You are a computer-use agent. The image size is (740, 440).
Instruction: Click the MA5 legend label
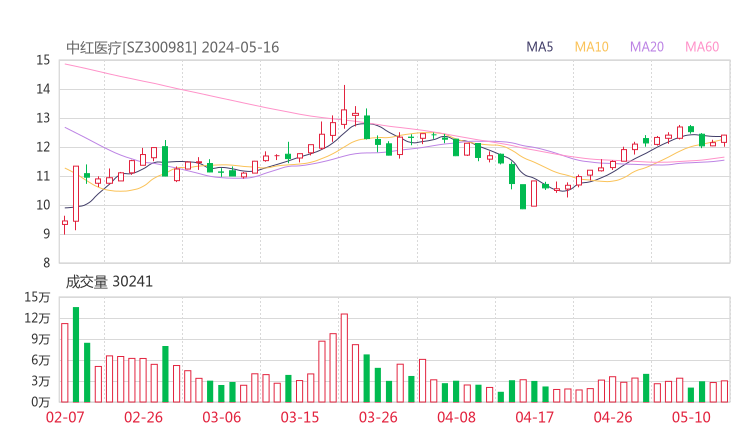(x=539, y=47)
